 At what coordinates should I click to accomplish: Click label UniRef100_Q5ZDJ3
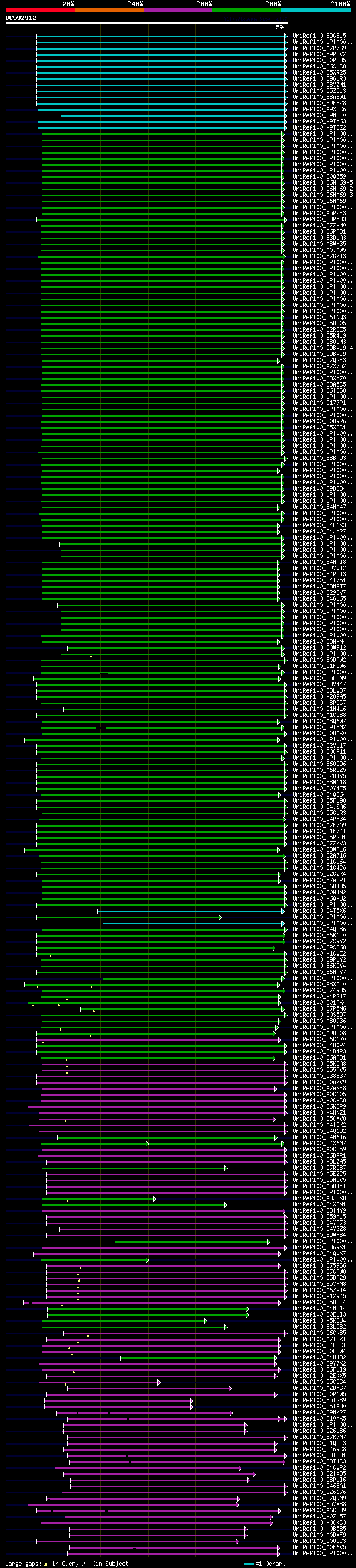coord(319,91)
